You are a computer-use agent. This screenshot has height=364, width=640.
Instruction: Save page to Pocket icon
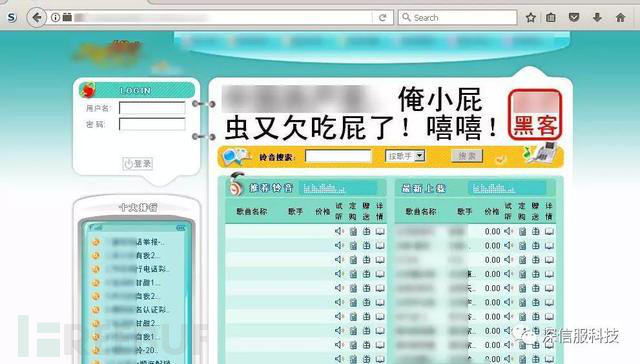coord(574,18)
